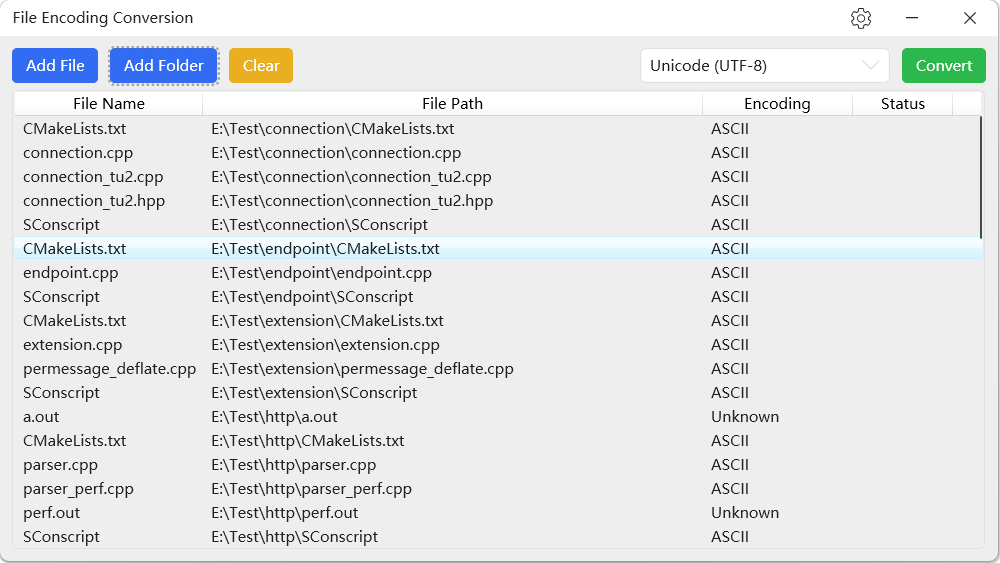Sort by File Name column header
Image resolution: width=1000 pixels, height=563 pixels.
point(108,104)
